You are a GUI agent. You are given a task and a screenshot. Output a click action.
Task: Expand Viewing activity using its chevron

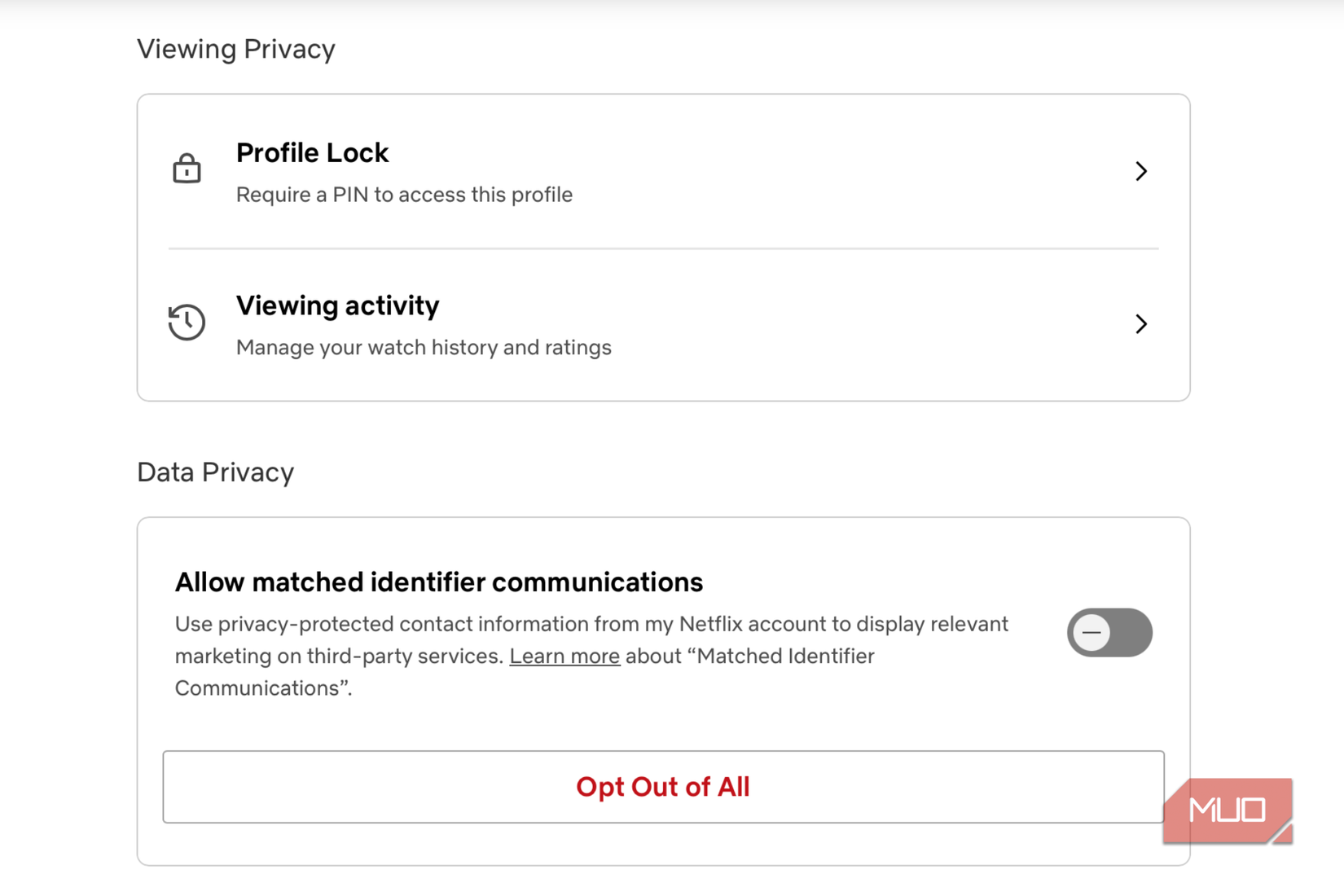1142,323
